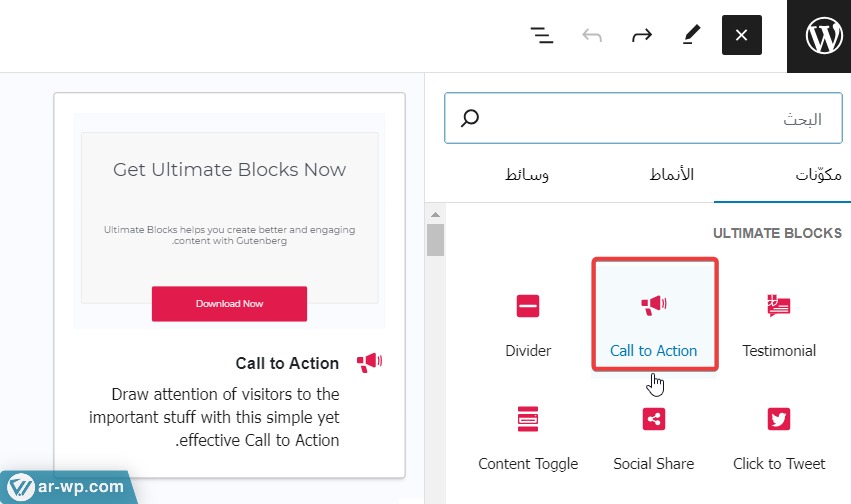Close the block inserter panel
The width and height of the screenshot is (851, 504).
pyautogui.click(x=741, y=36)
